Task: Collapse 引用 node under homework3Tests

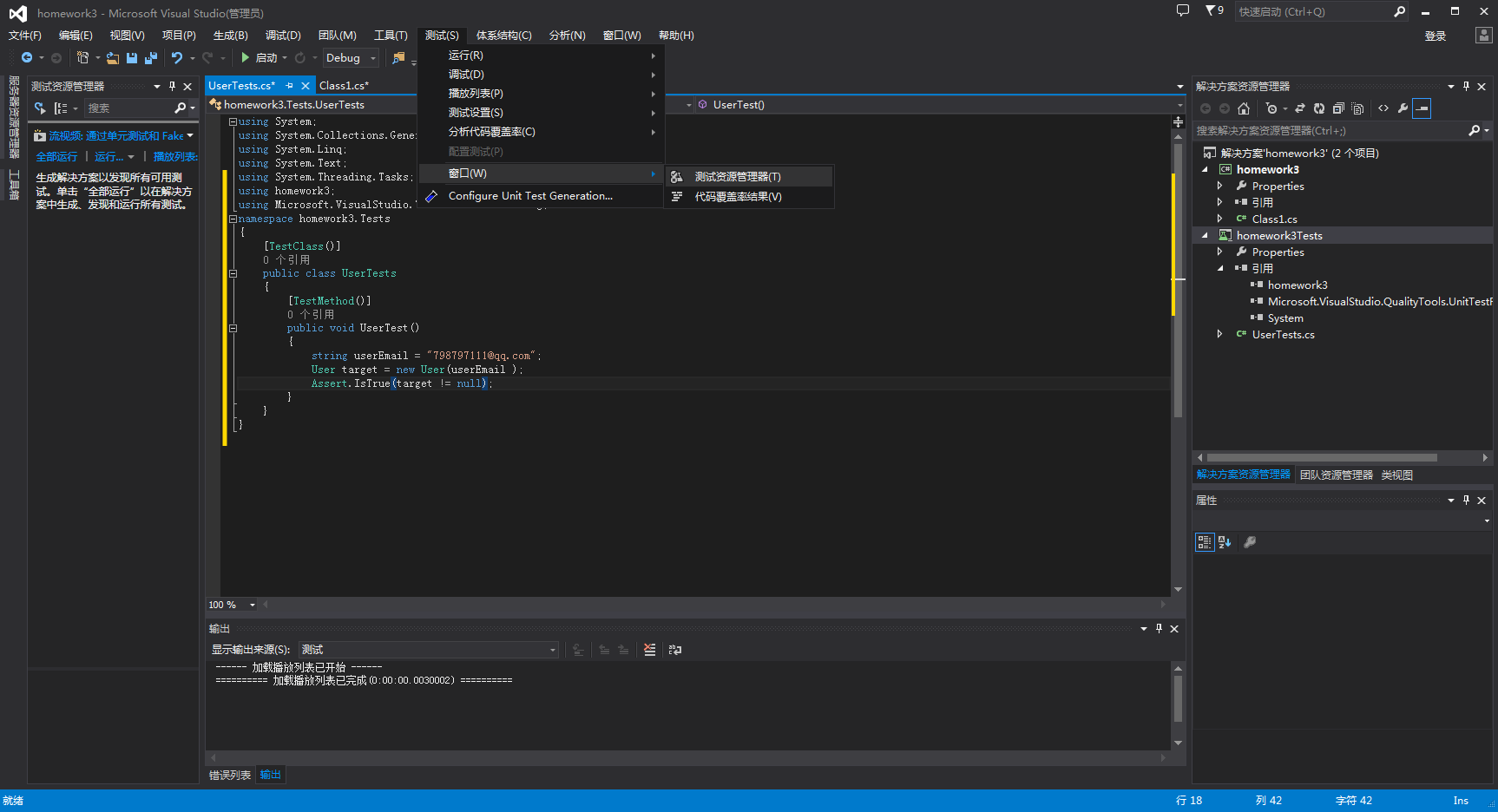Action: coord(1220,269)
